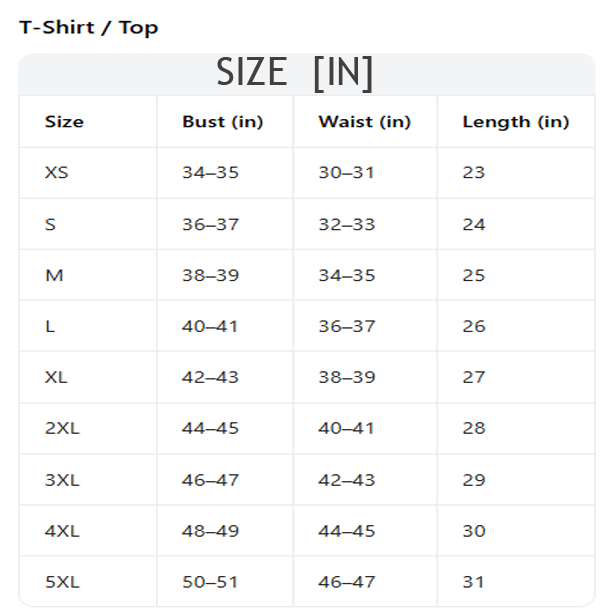Click bust value 48–49 for 4XL
Image resolution: width=608 pixels, height=608 pixels.
point(210,531)
